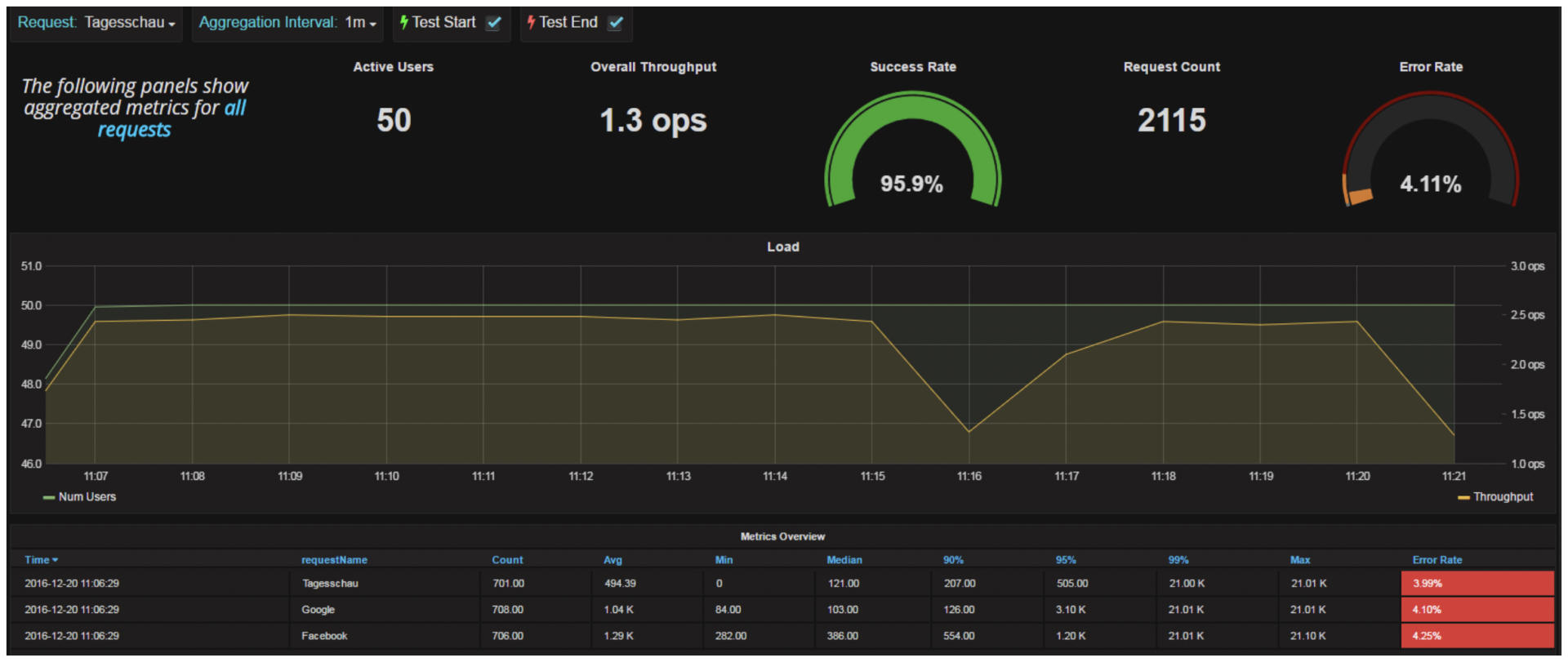This screenshot has height=662, width=1568.
Task: Open the Request Count panel title
Action: (1172, 67)
